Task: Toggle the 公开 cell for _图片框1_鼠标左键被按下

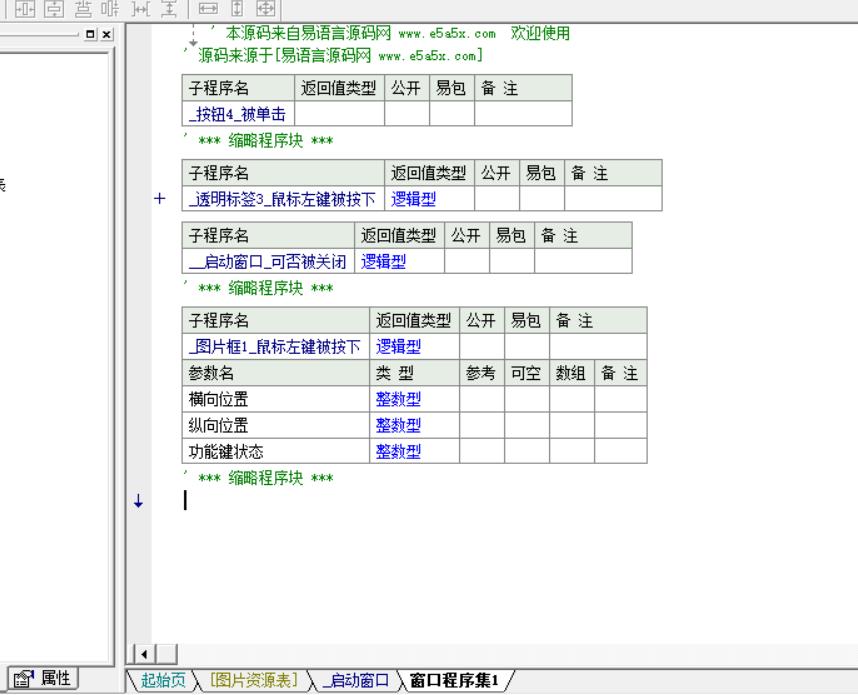Action: tap(482, 346)
